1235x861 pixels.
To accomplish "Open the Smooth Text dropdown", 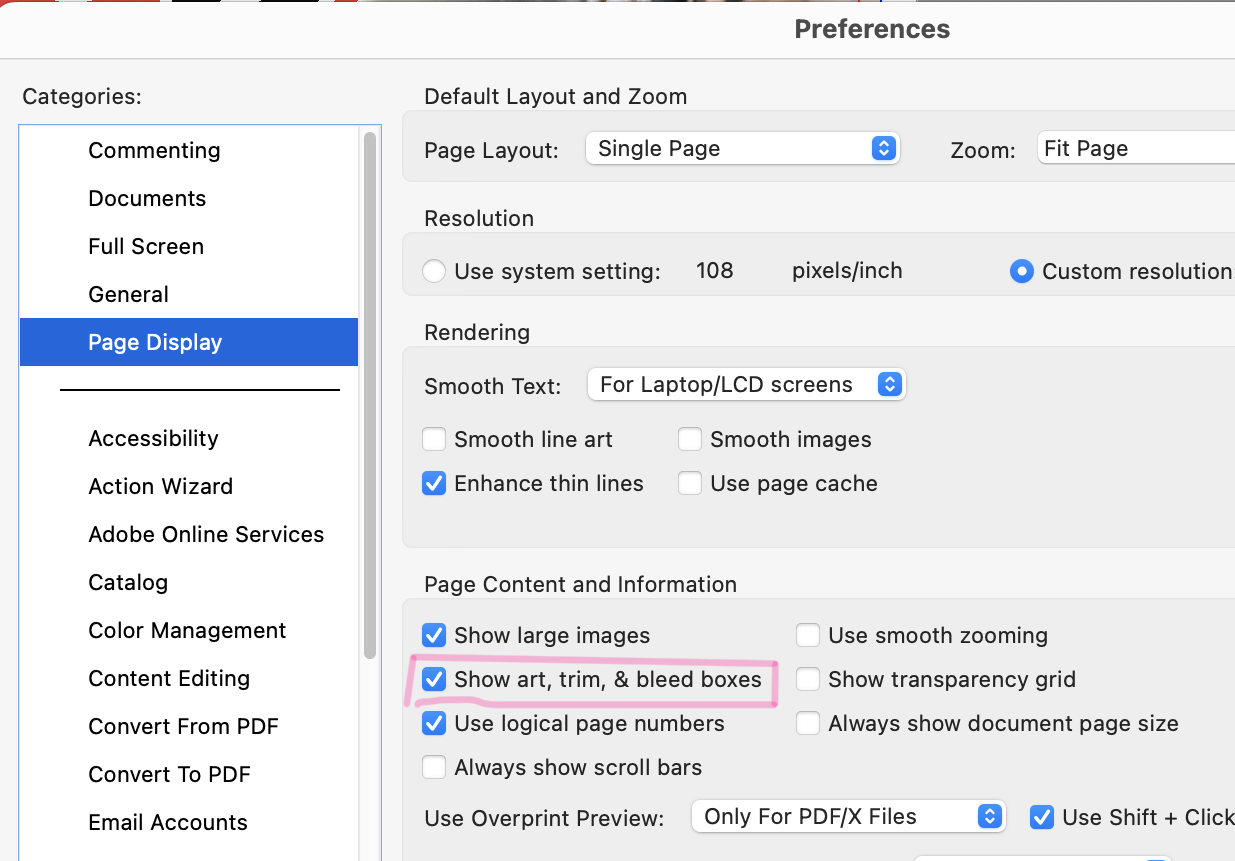I will (746, 384).
